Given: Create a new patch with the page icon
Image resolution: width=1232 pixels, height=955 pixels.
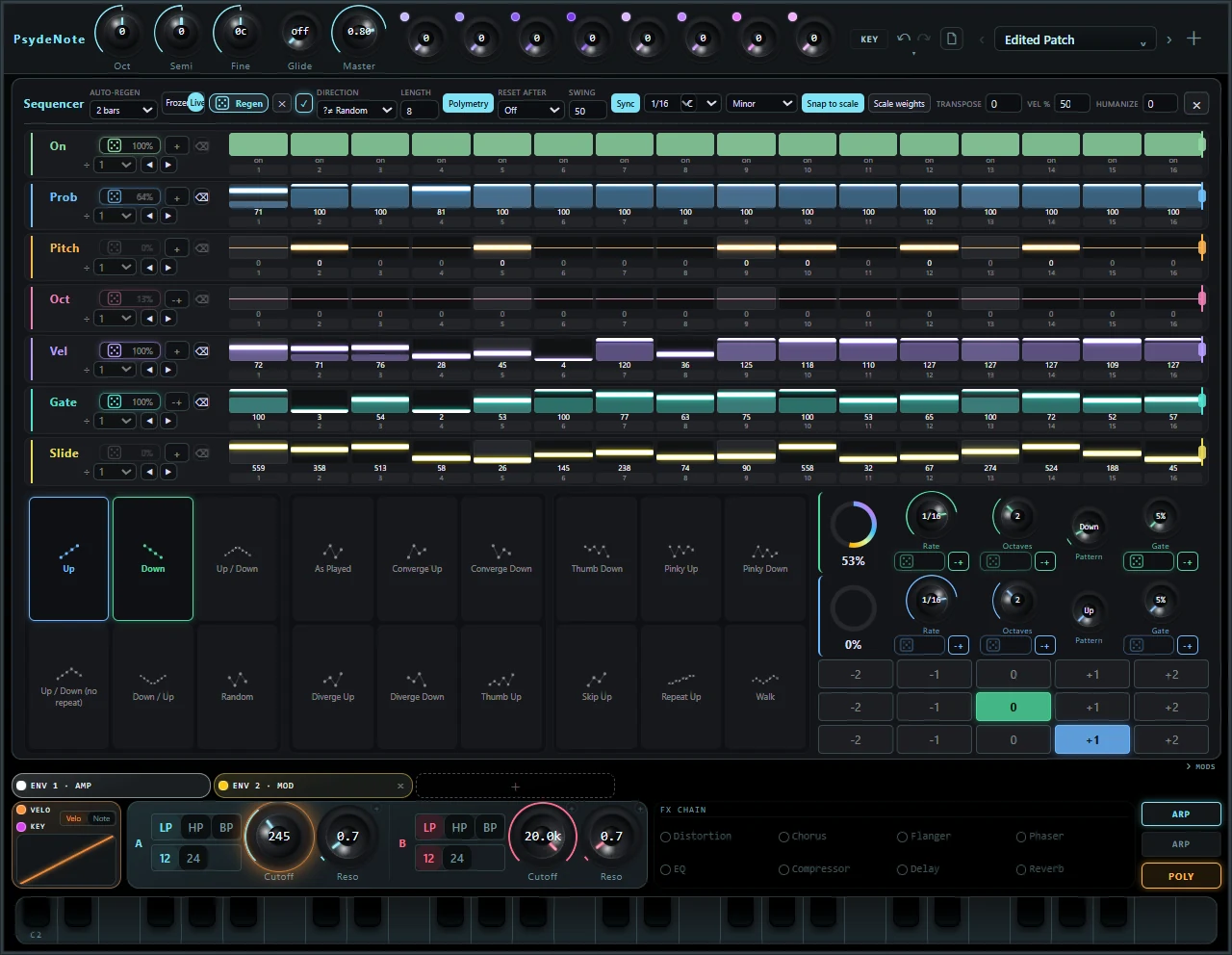Looking at the screenshot, I should (x=952, y=39).
